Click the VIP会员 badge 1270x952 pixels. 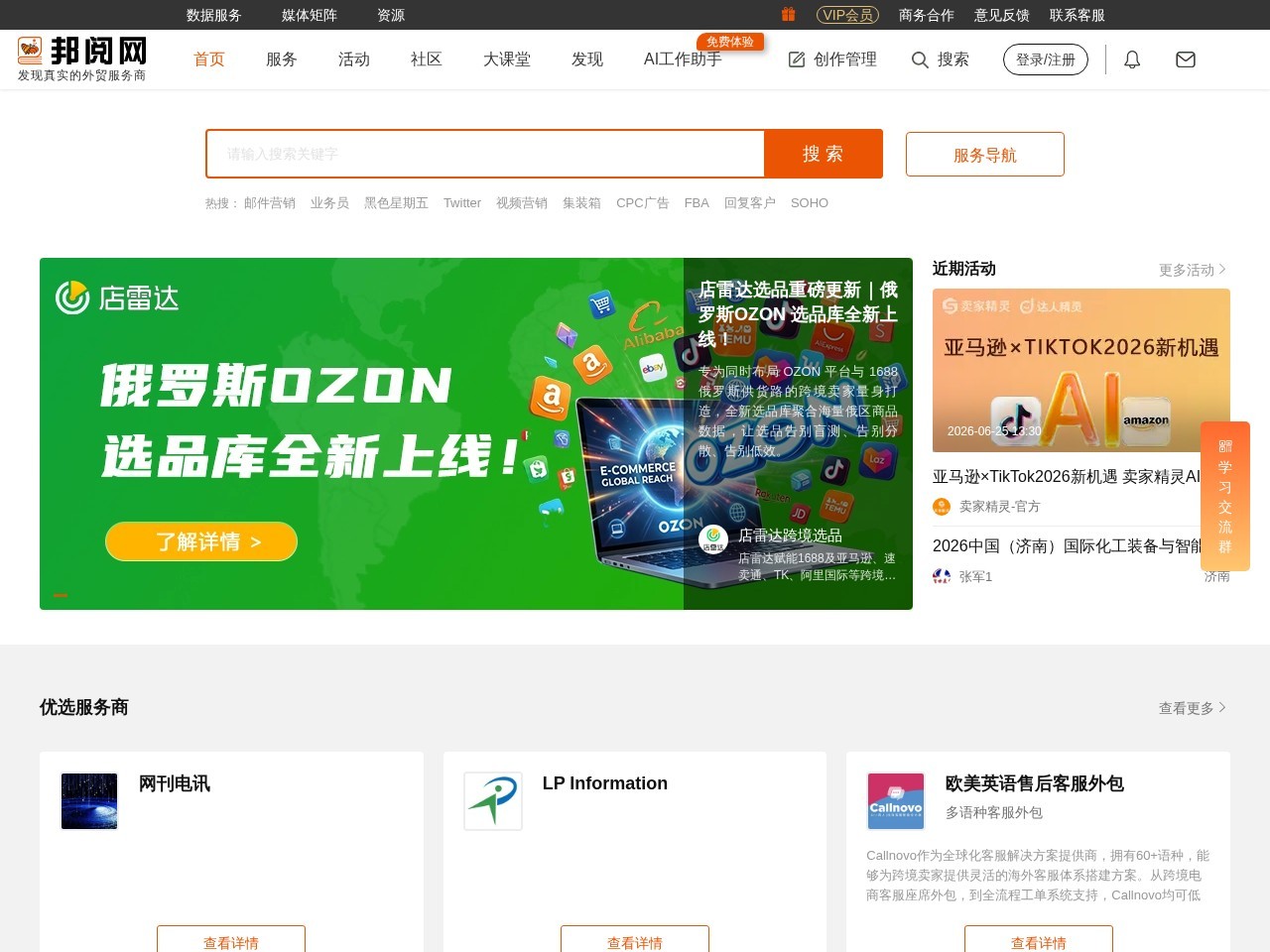coord(847,15)
